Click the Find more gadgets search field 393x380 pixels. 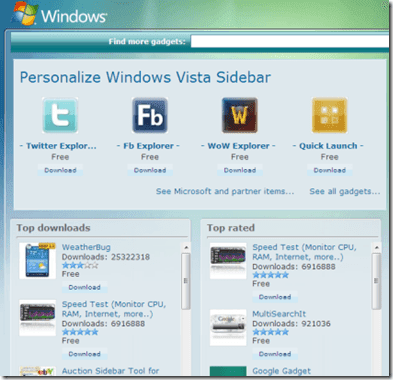pos(290,42)
